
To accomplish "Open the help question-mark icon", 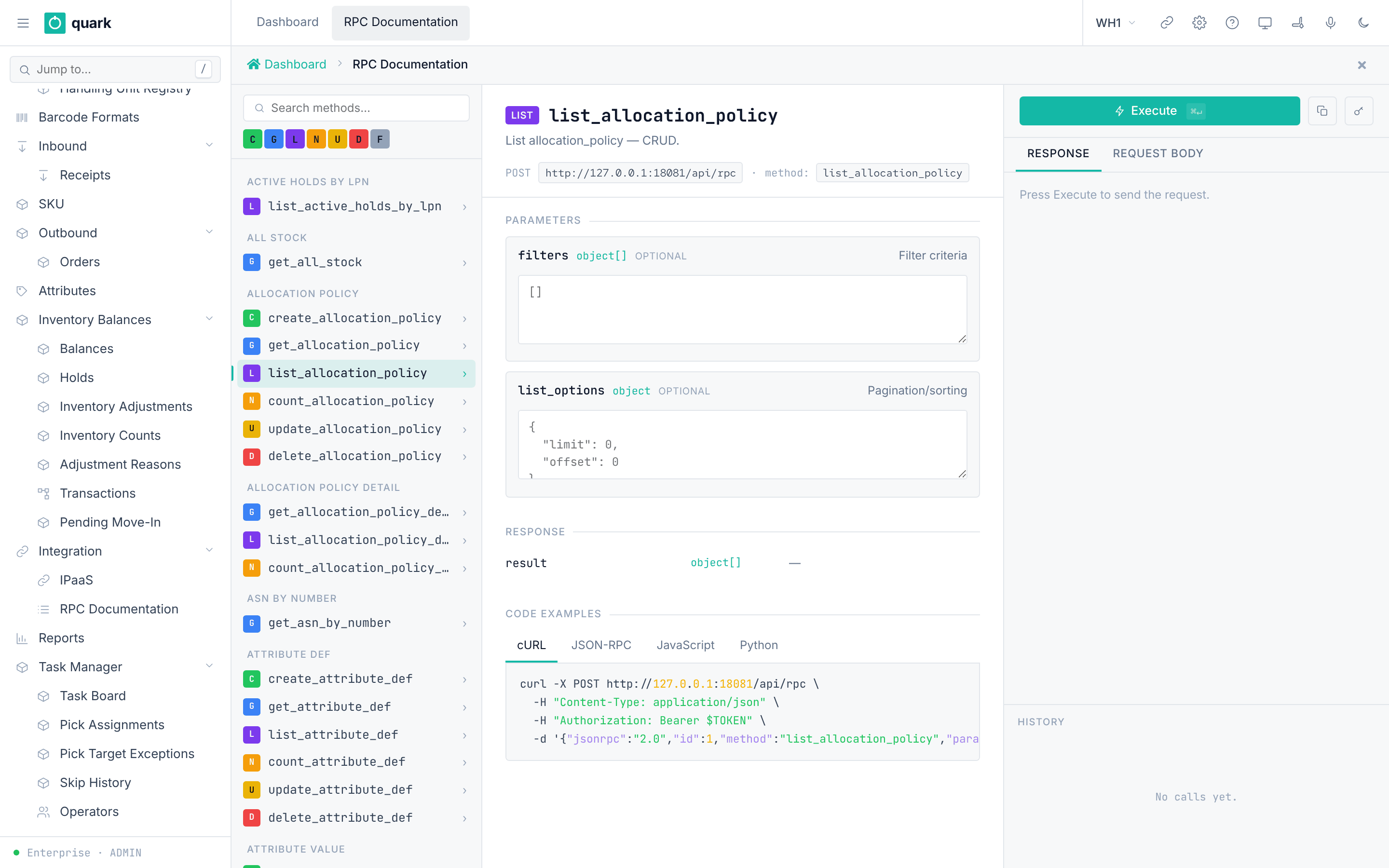I will pyautogui.click(x=1232, y=23).
